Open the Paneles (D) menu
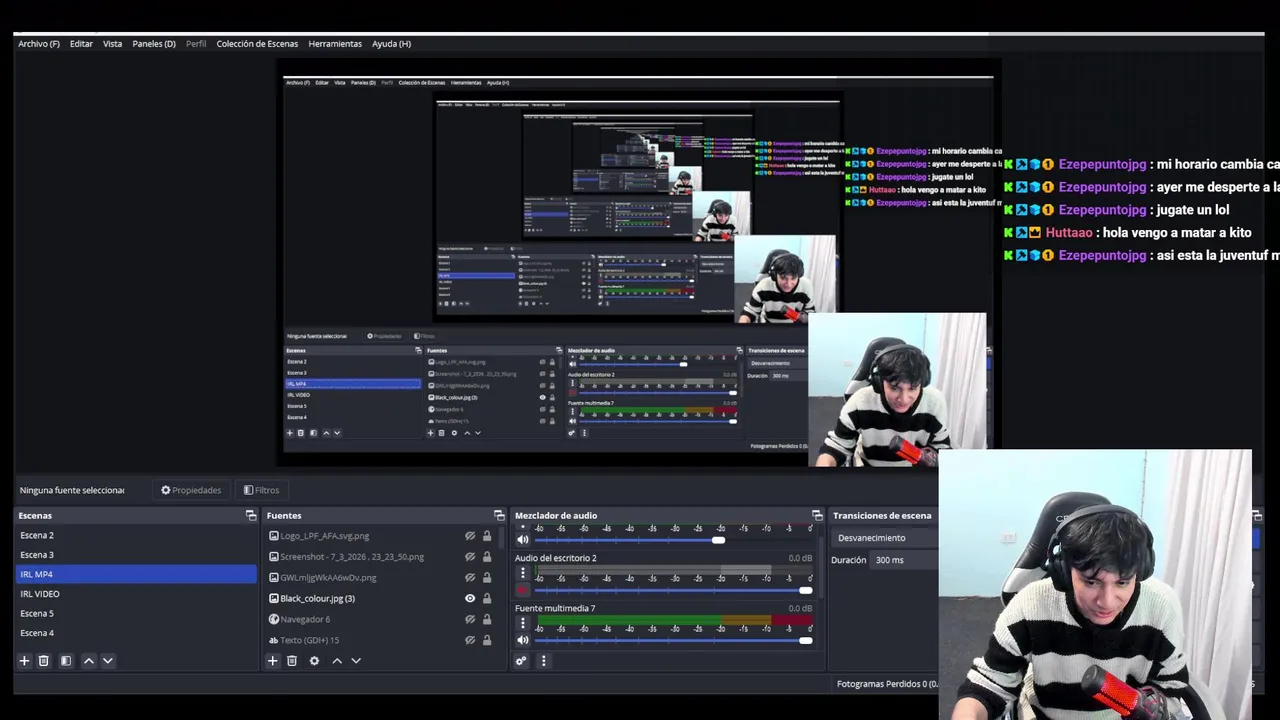The width and height of the screenshot is (1280, 720). point(154,44)
